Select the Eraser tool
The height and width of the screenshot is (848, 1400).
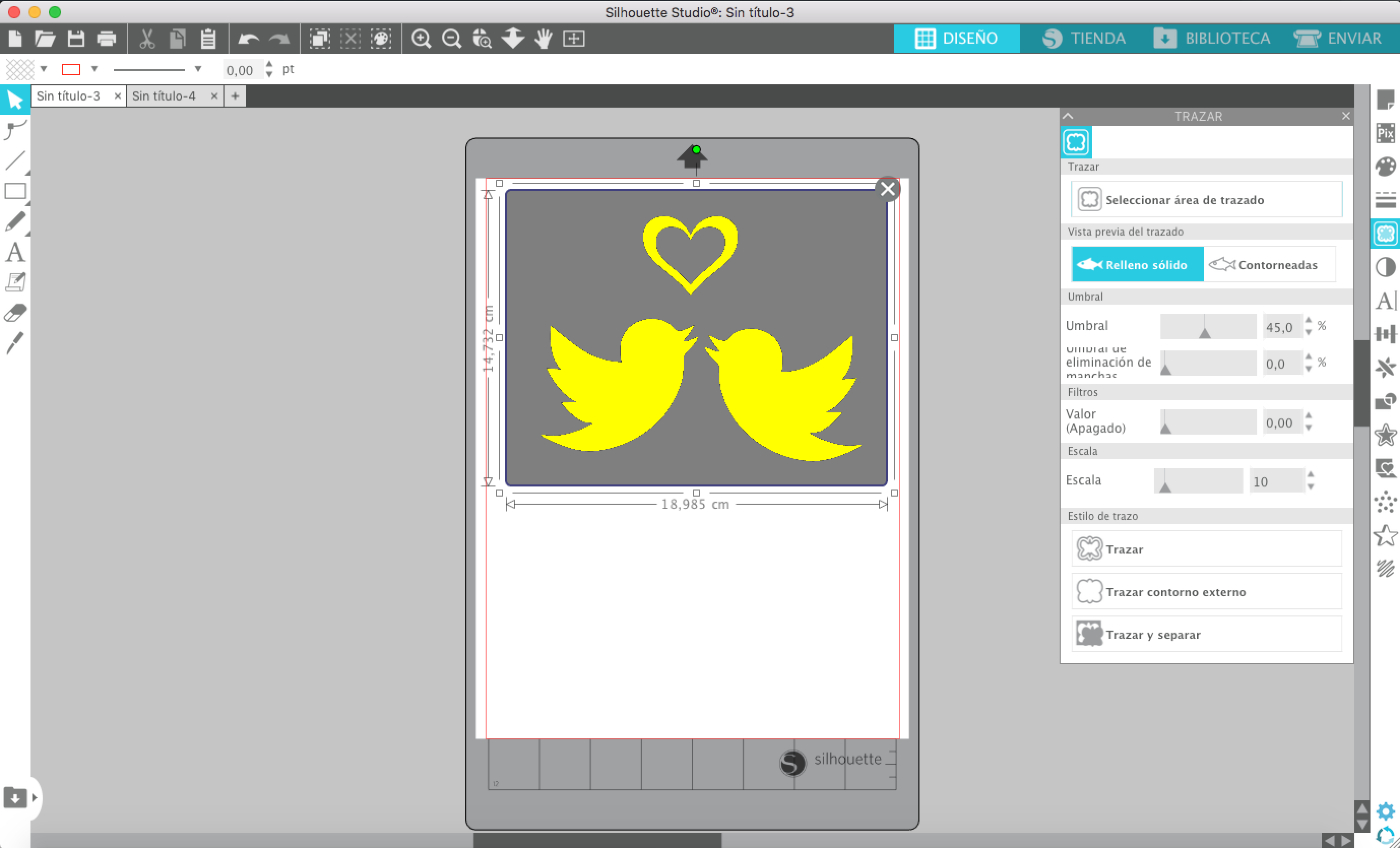pos(15,313)
